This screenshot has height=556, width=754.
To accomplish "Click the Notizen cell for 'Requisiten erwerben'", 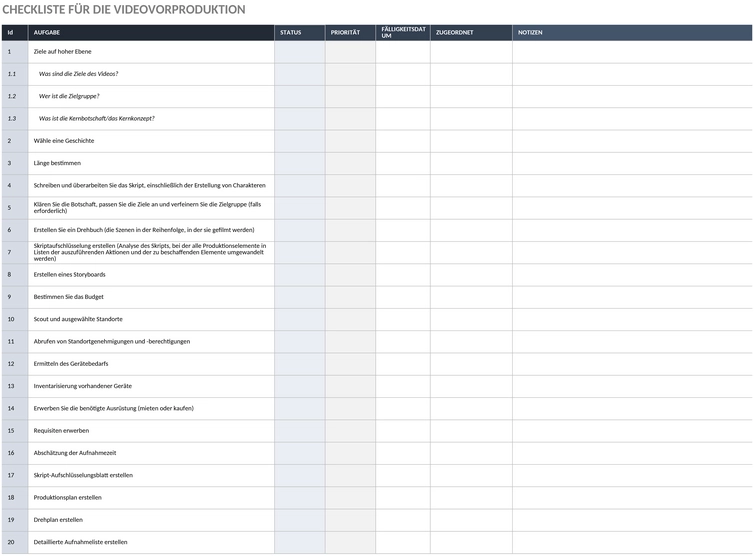I will coord(632,430).
